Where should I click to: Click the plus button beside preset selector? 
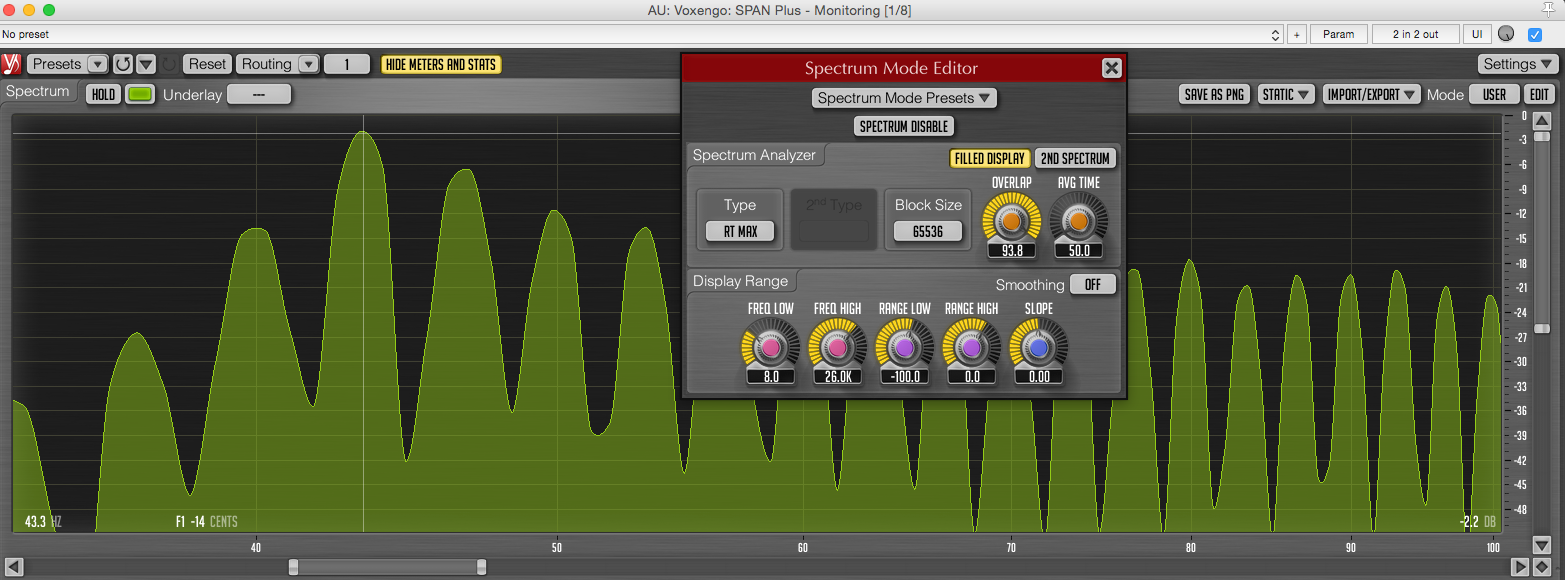pyautogui.click(x=1296, y=34)
